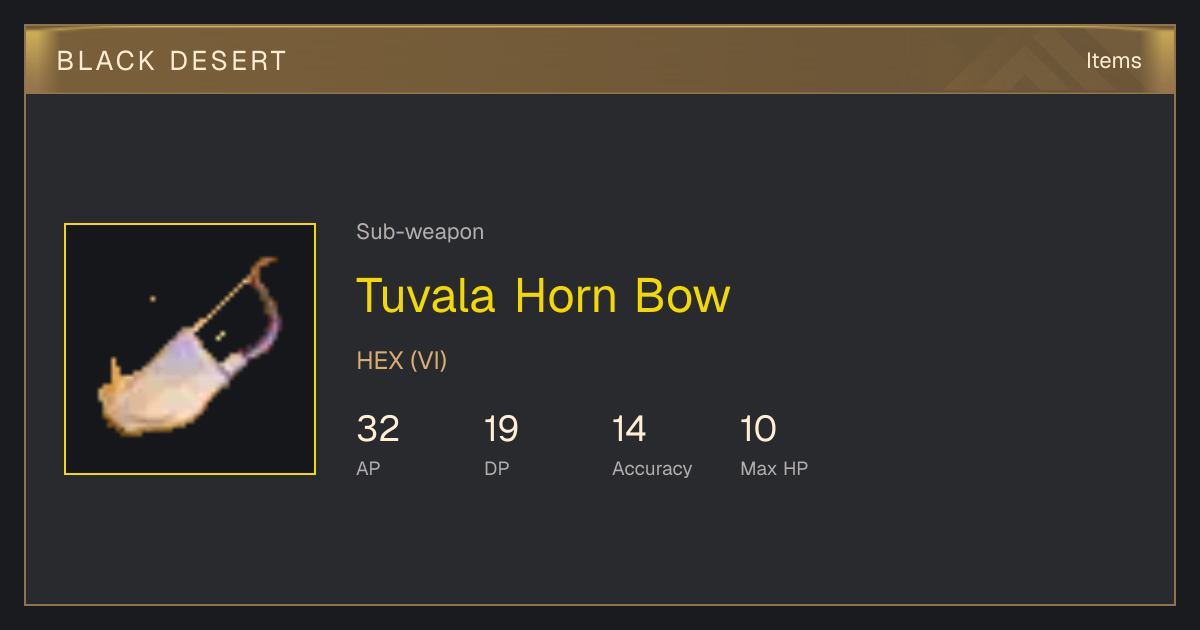Open the Items link in header
The width and height of the screenshot is (1200, 630).
pyautogui.click(x=1113, y=60)
